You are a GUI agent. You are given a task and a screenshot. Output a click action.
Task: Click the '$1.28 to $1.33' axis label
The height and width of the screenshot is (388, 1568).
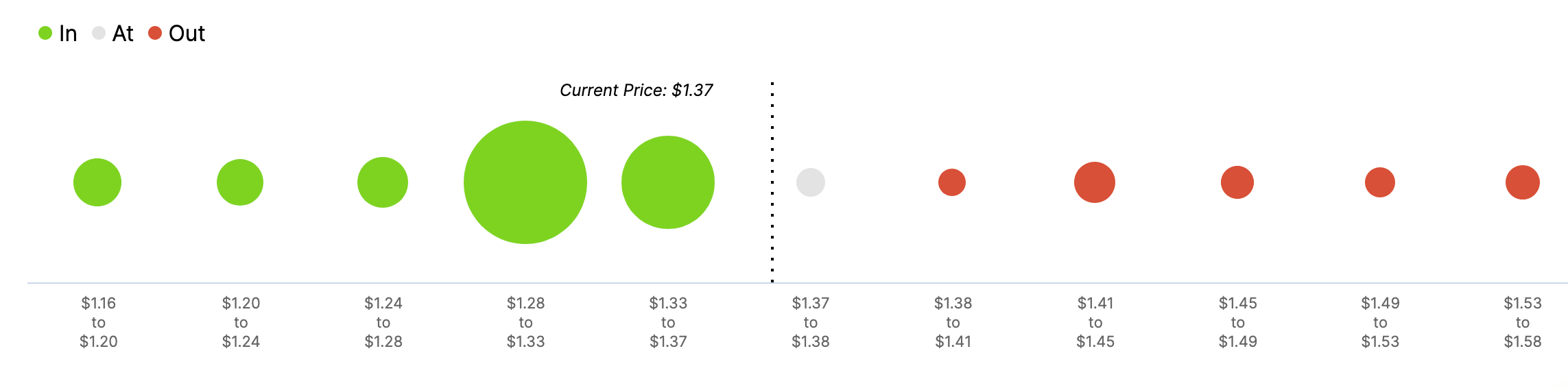tap(525, 322)
